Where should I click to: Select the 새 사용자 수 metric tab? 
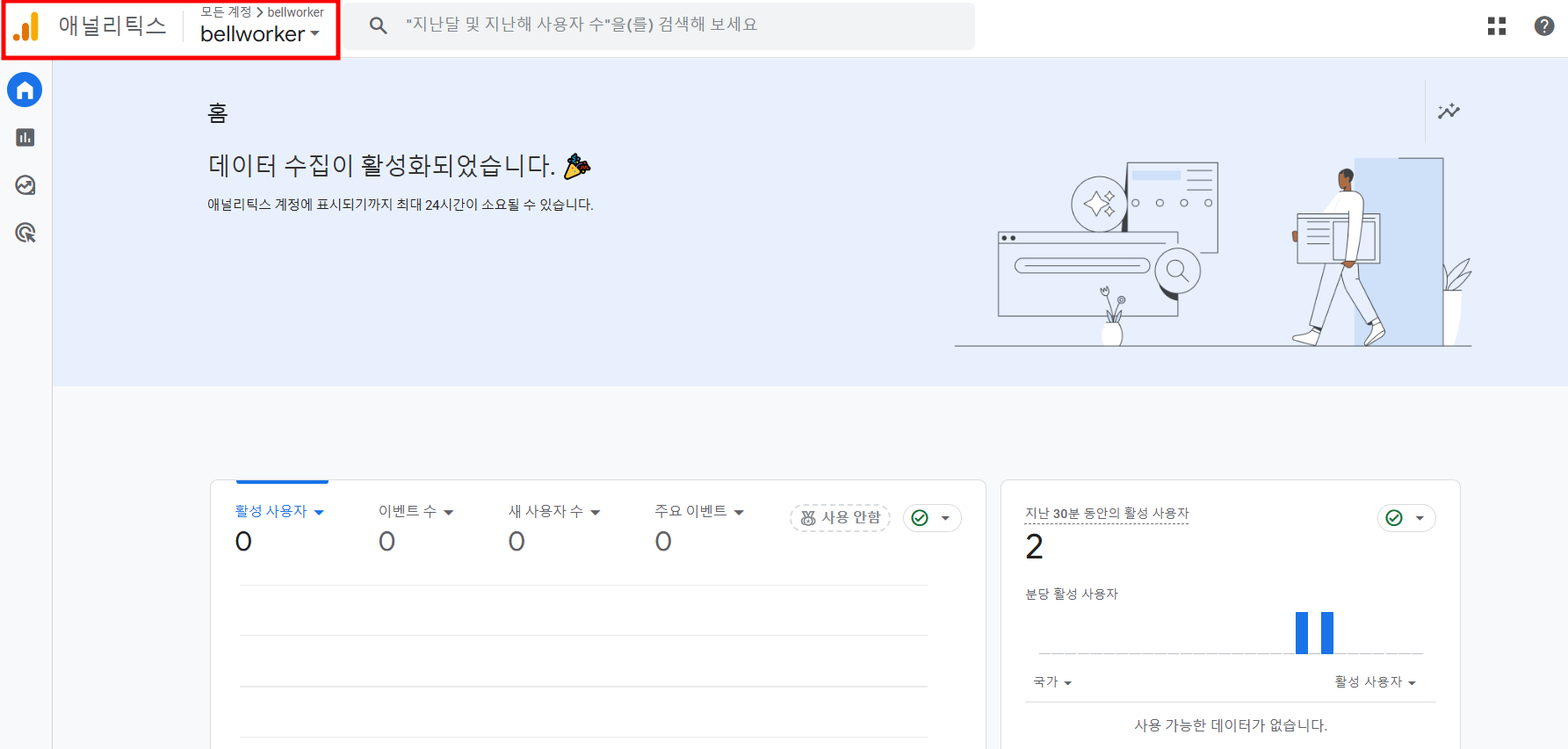coord(546,511)
